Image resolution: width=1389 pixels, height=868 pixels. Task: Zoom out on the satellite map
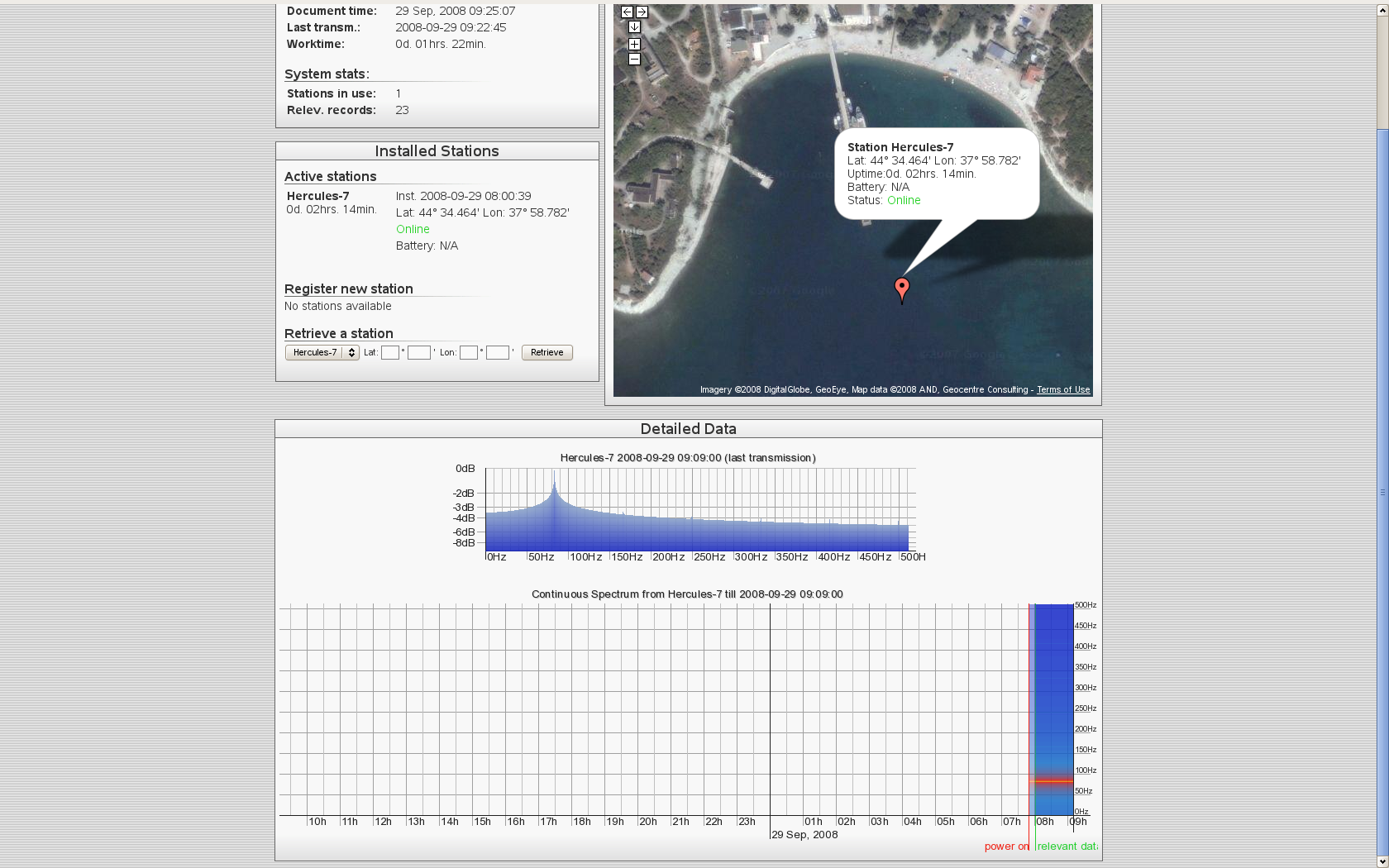[634, 60]
